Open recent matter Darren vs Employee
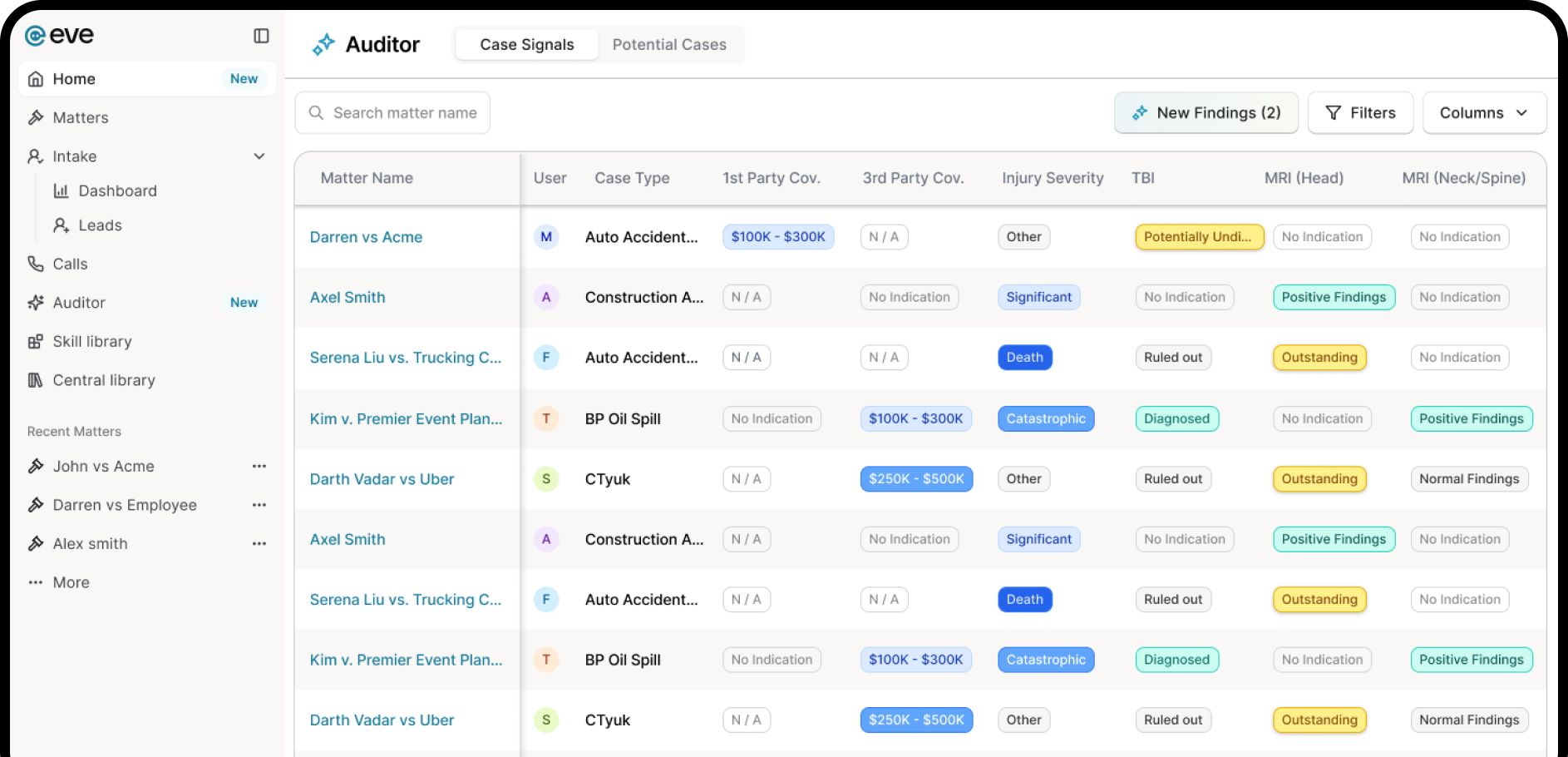This screenshot has height=757, width=1568. (x=125, y=505)
